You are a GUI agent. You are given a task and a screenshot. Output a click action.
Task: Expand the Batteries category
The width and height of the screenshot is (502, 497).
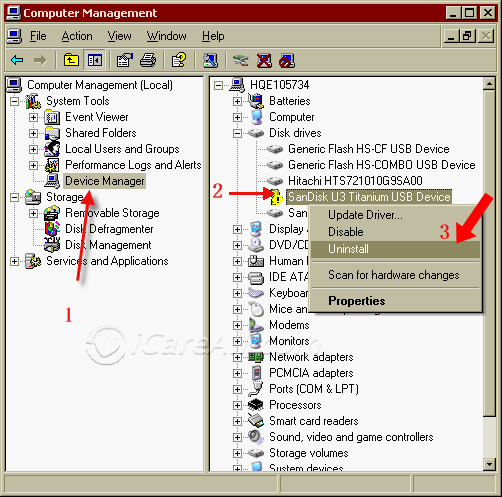point(237,101)
